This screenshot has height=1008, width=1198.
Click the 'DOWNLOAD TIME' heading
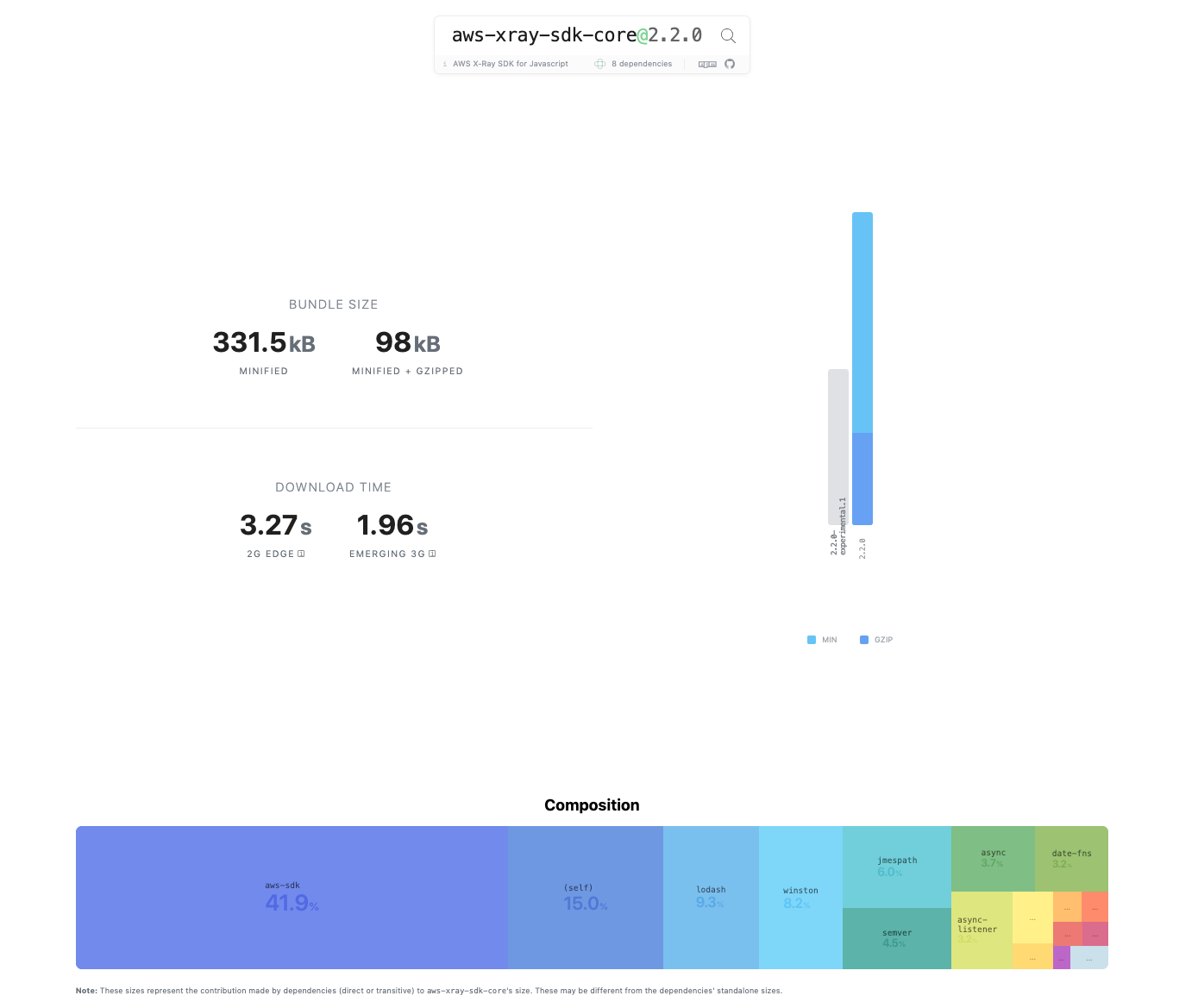[334, 487]
